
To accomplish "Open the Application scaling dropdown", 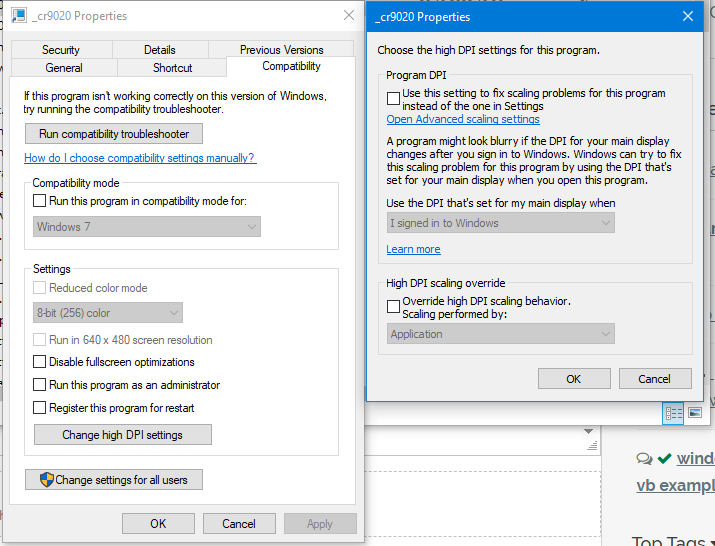I will pyautogui.click(x=500, y=334).
